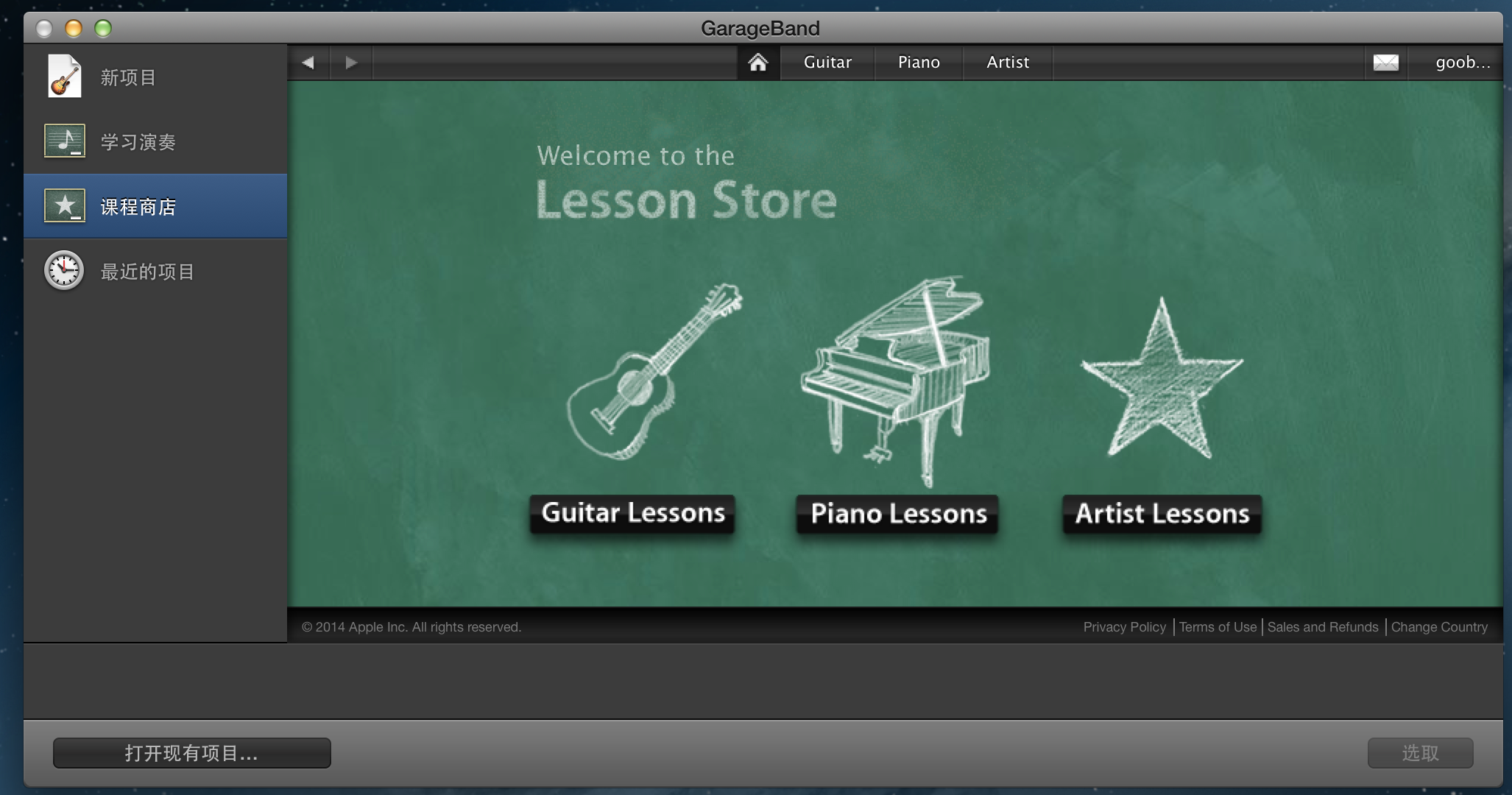This screenshot has height=795, width=1512.
Task: Click the home icon in navigation bar
Action: 758,63
